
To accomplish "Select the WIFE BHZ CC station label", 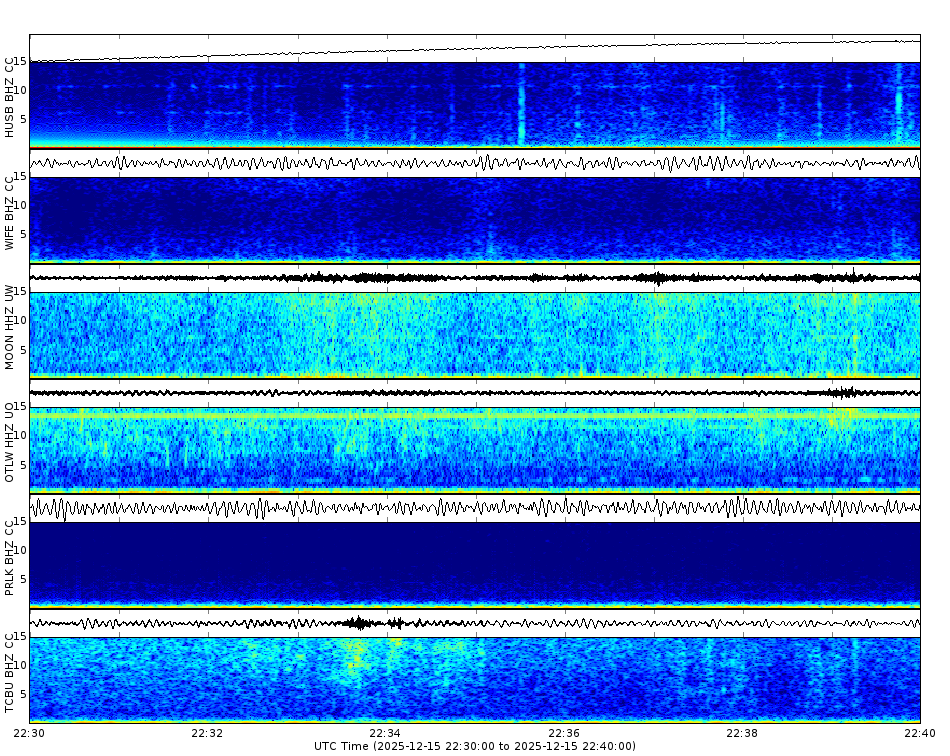I will coord(11,213).
